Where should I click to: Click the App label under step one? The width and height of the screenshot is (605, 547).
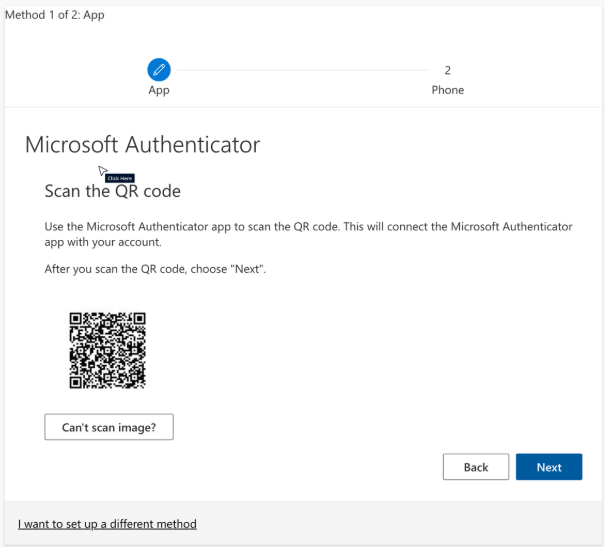click(x=159, y=90)
